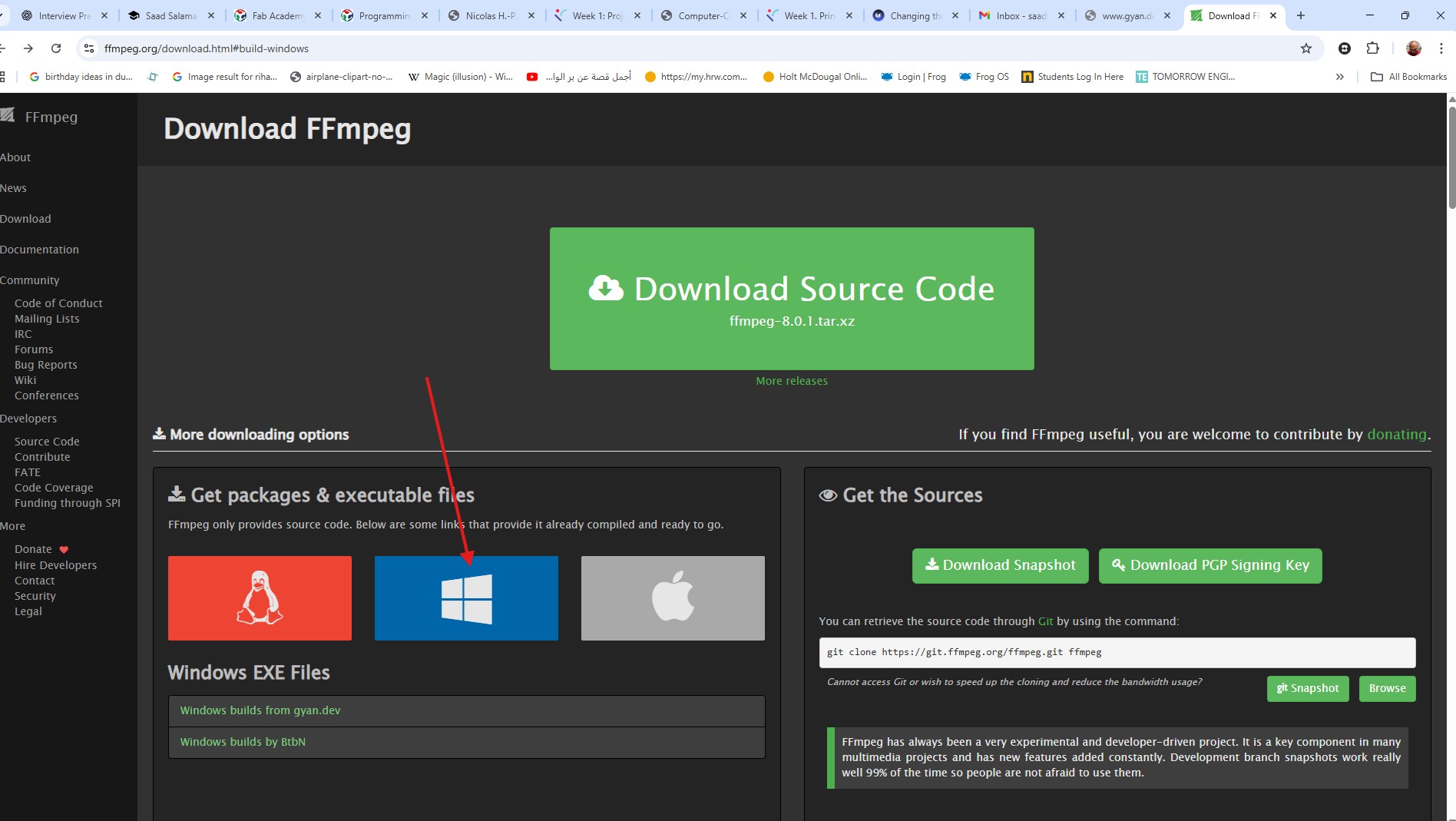1456x821 pixels.
Task: Open the Security sidebar link
Action: click(35, 596)
